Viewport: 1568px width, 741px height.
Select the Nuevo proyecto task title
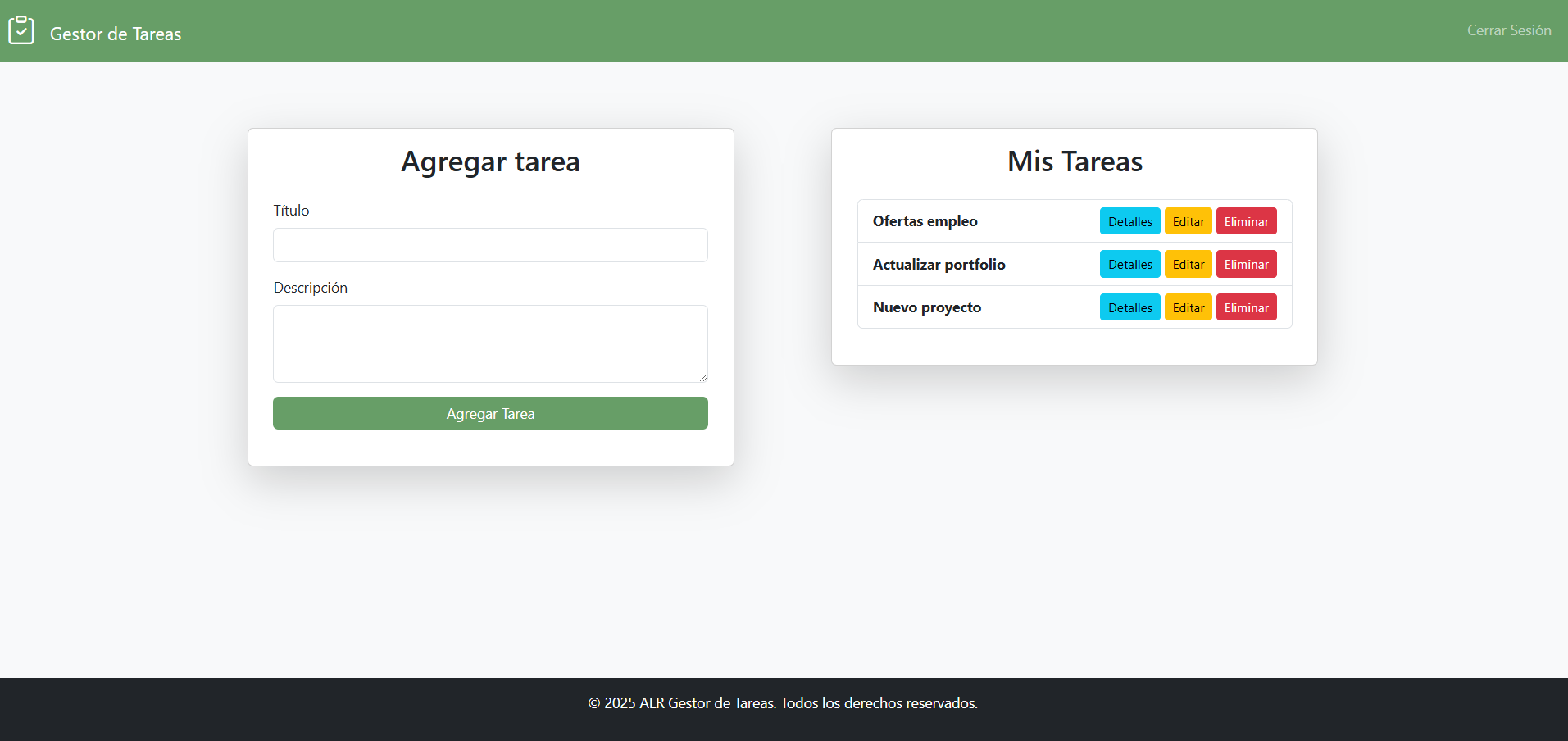tap(926, 307)
